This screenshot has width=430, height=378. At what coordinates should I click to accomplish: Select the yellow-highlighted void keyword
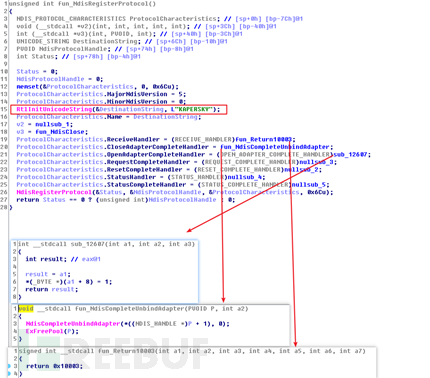pyautogui.click(x=26, y=309)
